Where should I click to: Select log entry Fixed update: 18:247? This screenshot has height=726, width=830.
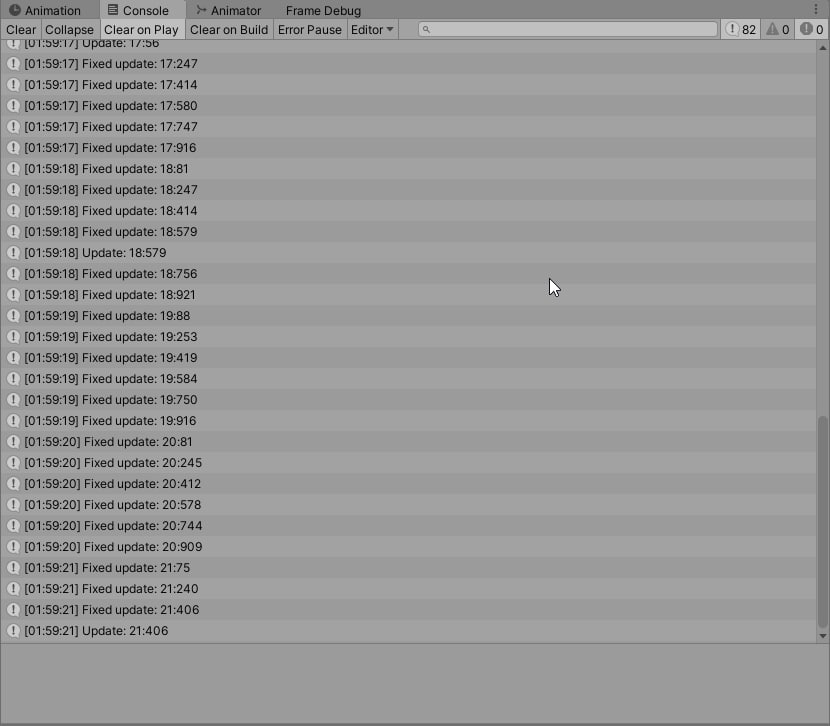[x=408, y=189]
